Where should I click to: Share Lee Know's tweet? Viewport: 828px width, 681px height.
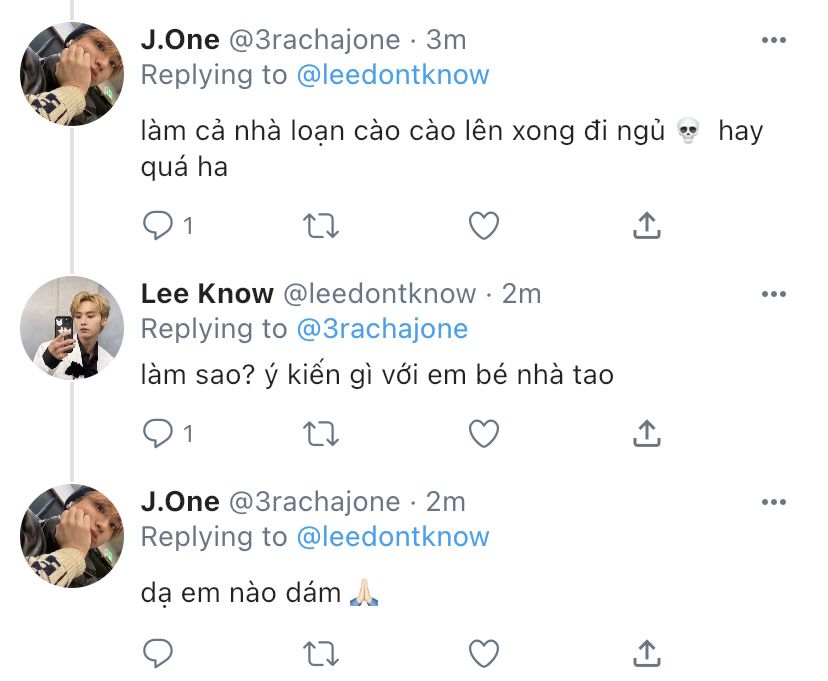[647, 433]
